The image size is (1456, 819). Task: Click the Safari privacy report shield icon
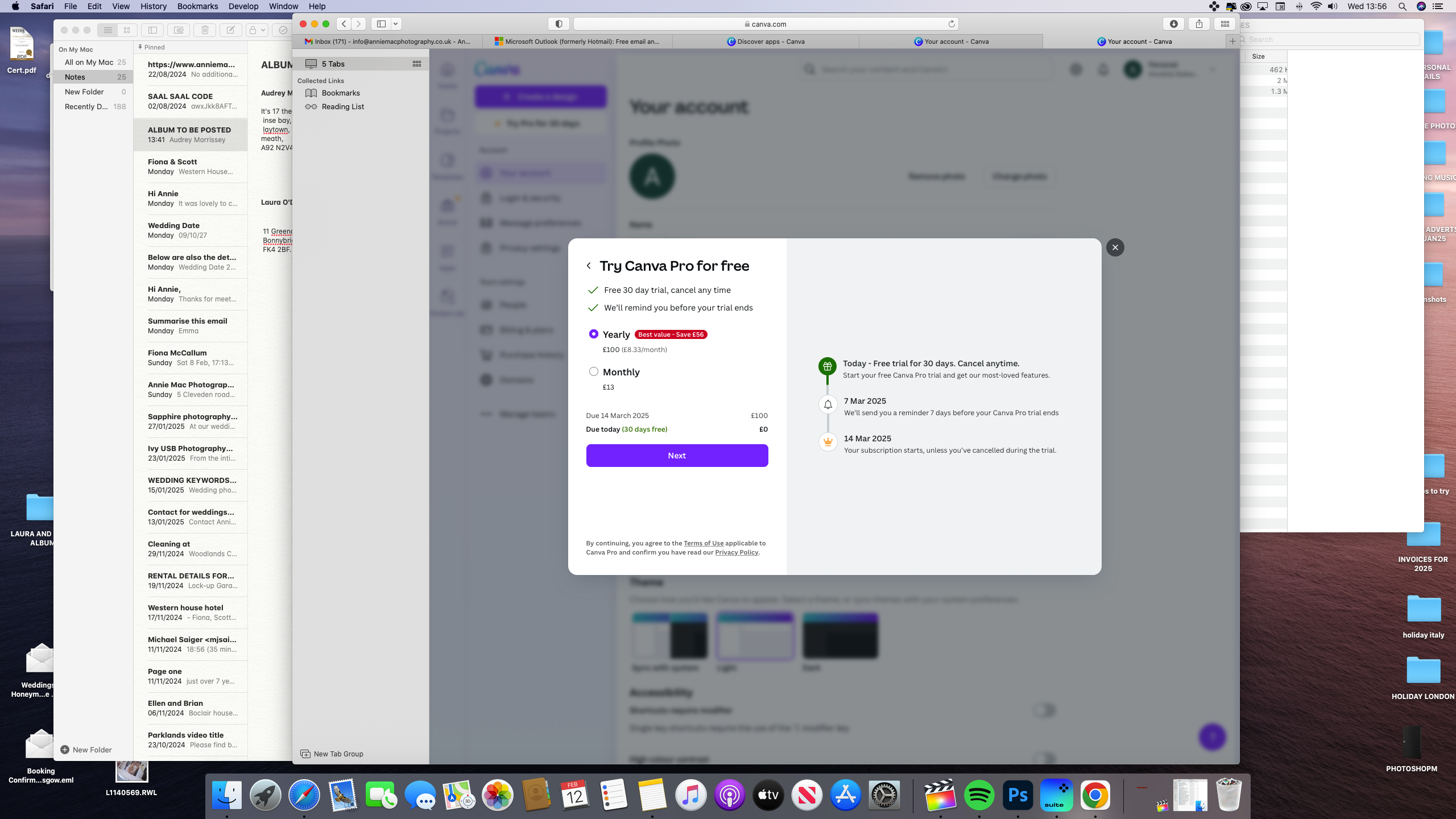pos(559,24)
